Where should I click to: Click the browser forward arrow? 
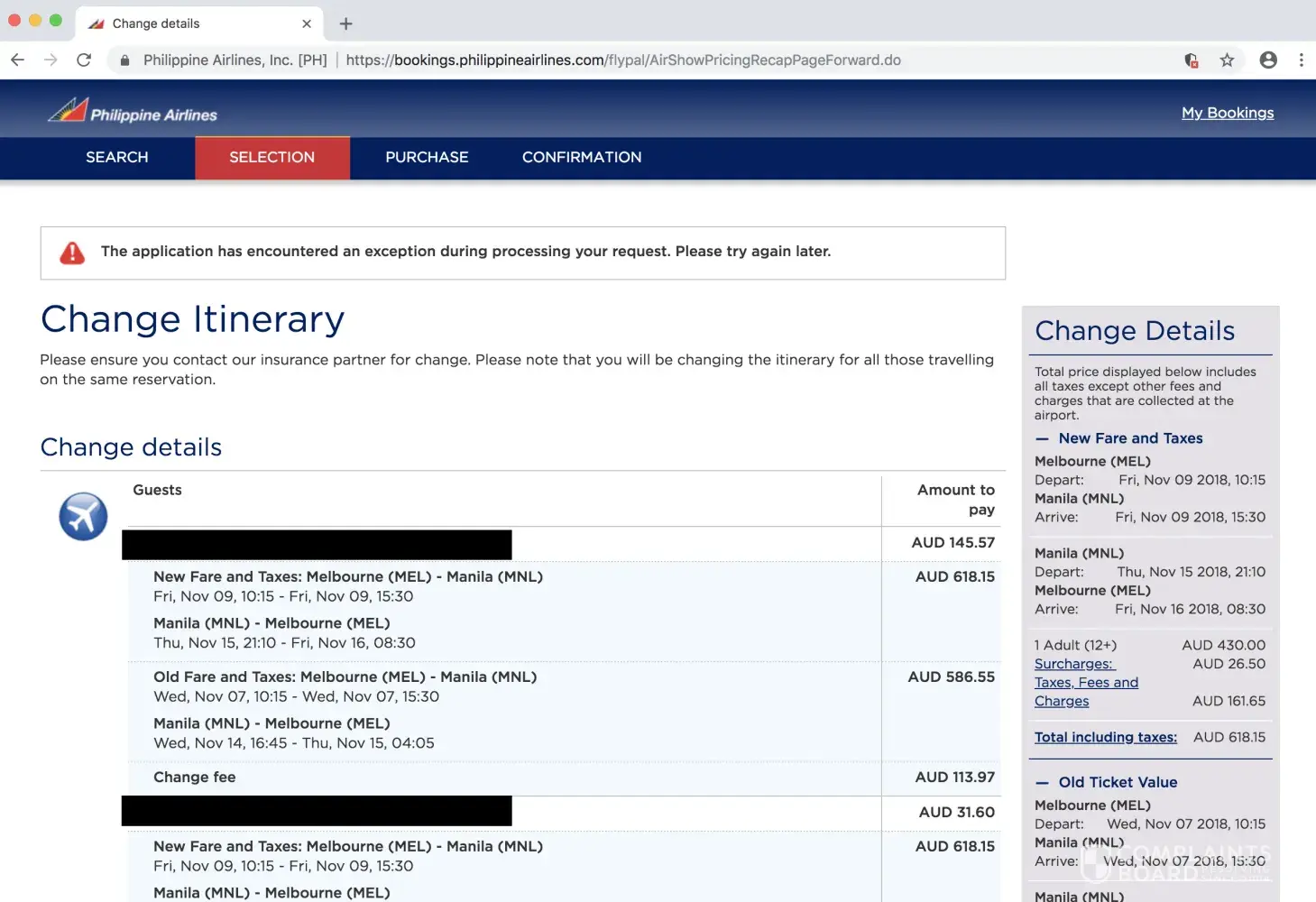51,60
